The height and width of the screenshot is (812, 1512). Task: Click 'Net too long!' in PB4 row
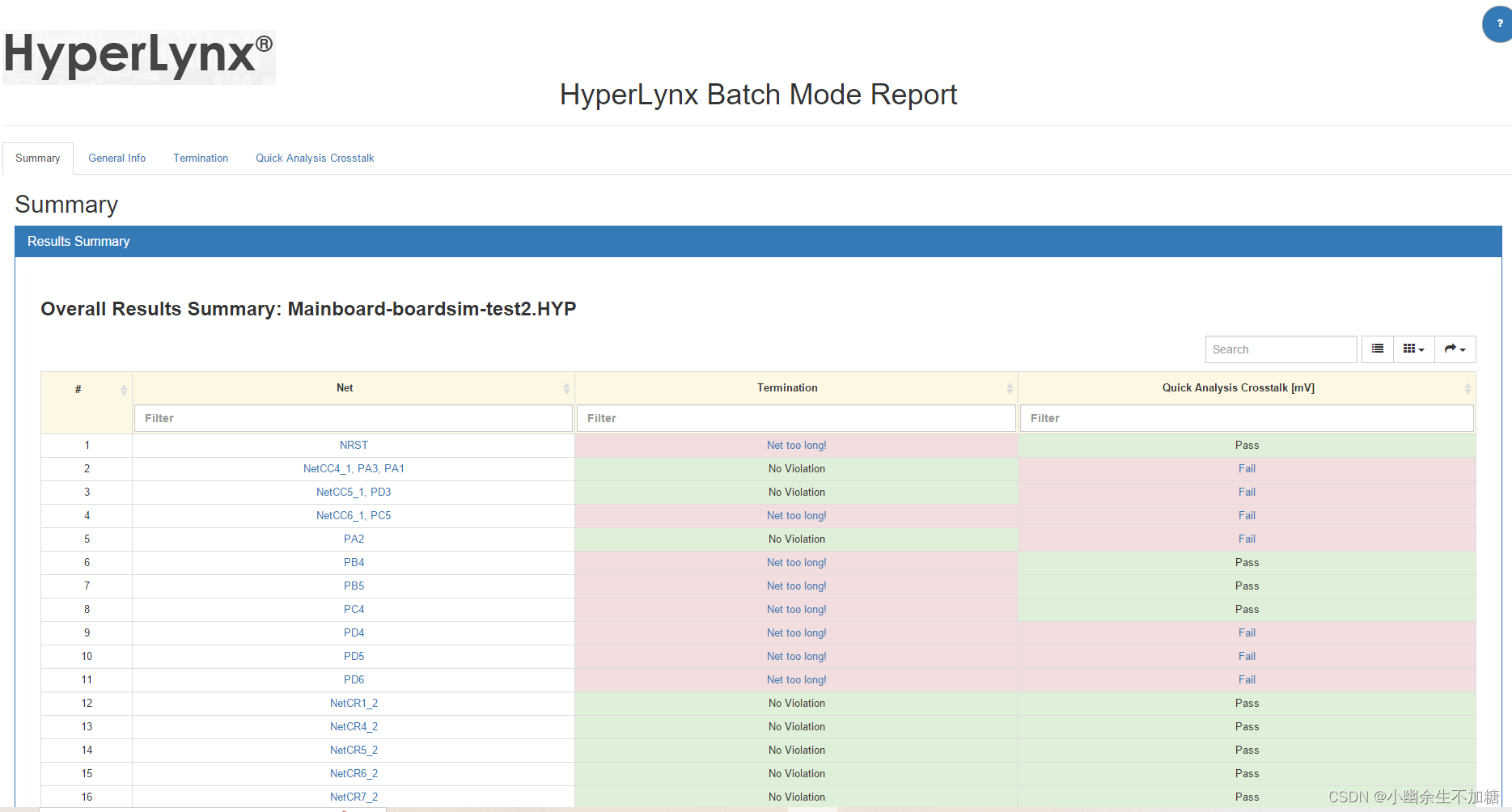(797, 562)
